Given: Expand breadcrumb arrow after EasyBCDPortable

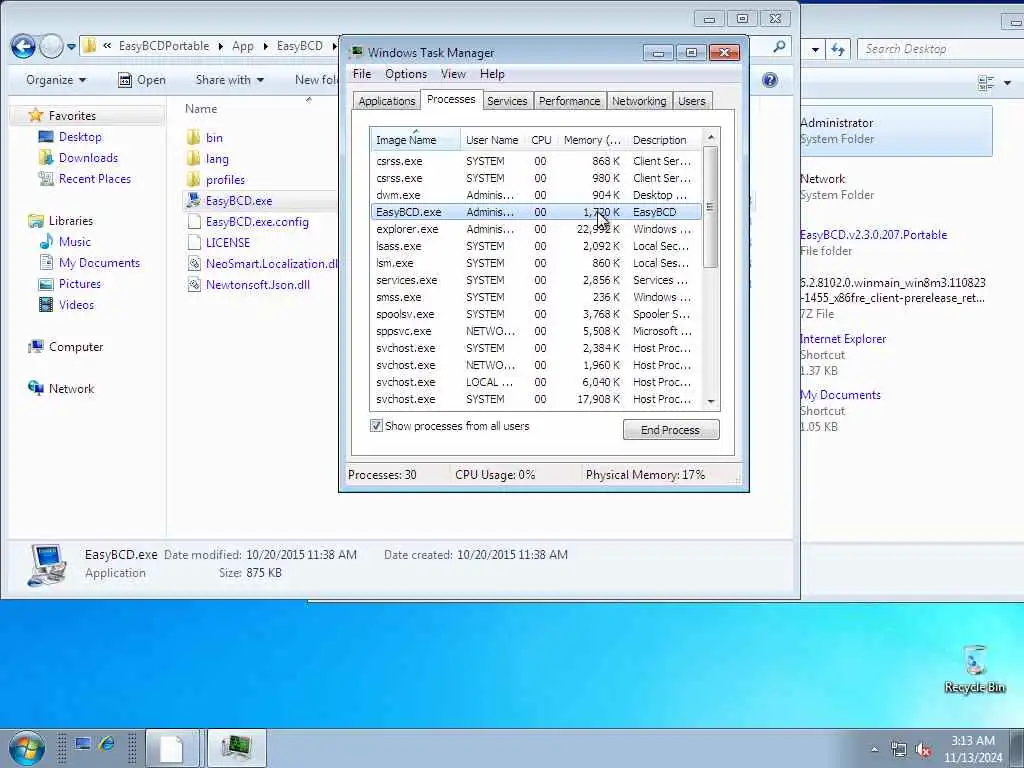Looking at the screenshot, I should (221, 46).
